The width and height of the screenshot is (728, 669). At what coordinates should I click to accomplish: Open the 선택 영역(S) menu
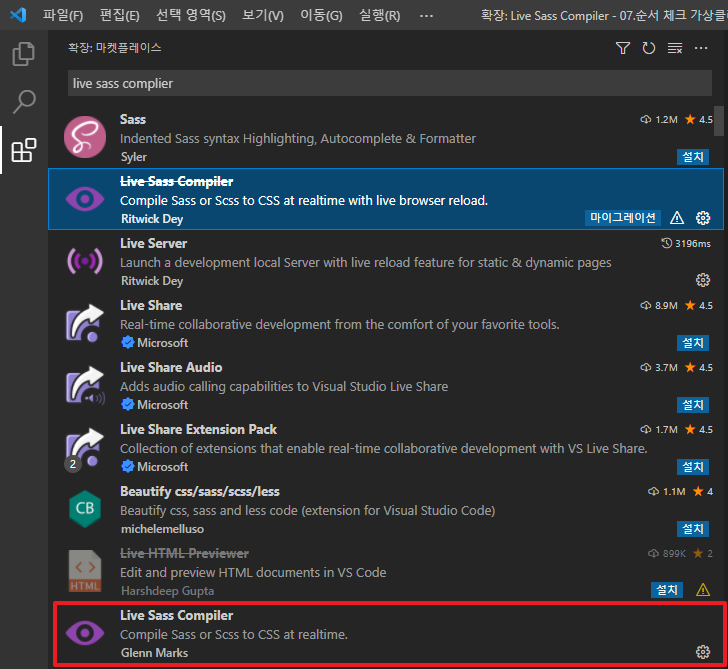191,15
